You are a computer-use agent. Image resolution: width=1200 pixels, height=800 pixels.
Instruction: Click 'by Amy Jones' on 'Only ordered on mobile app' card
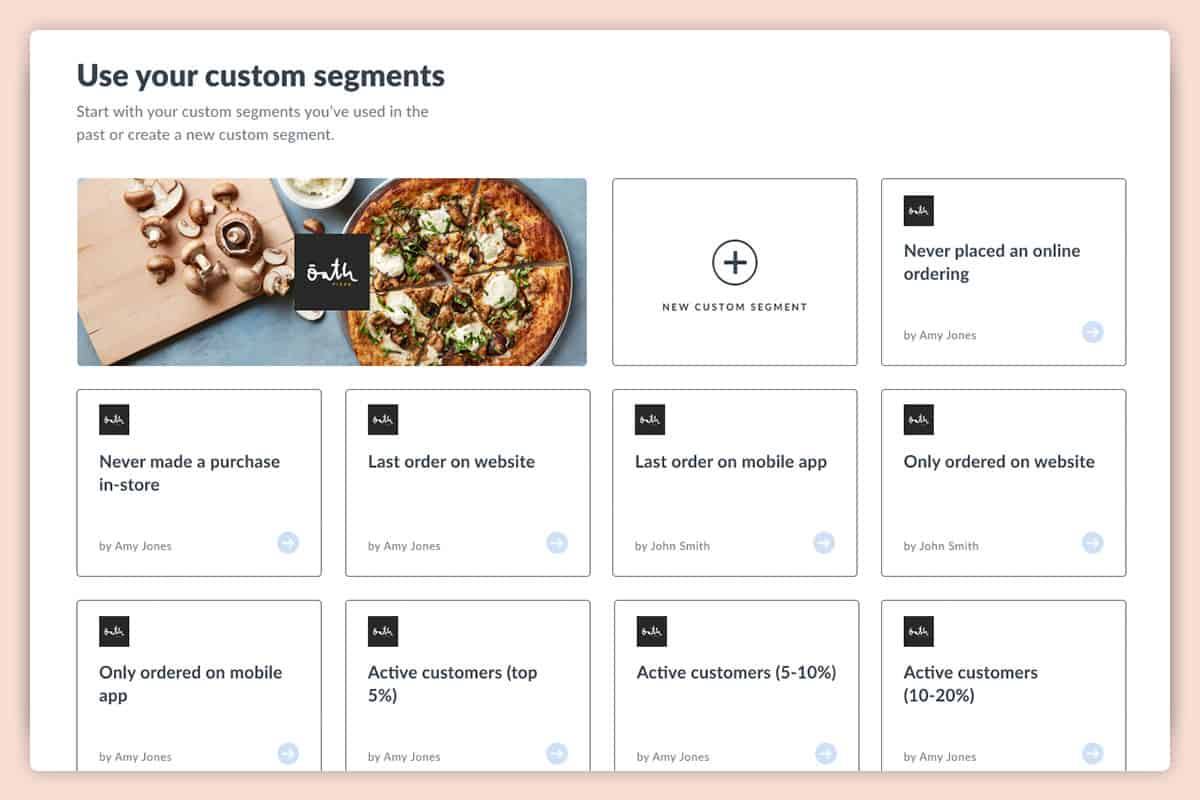click(135, 757)
